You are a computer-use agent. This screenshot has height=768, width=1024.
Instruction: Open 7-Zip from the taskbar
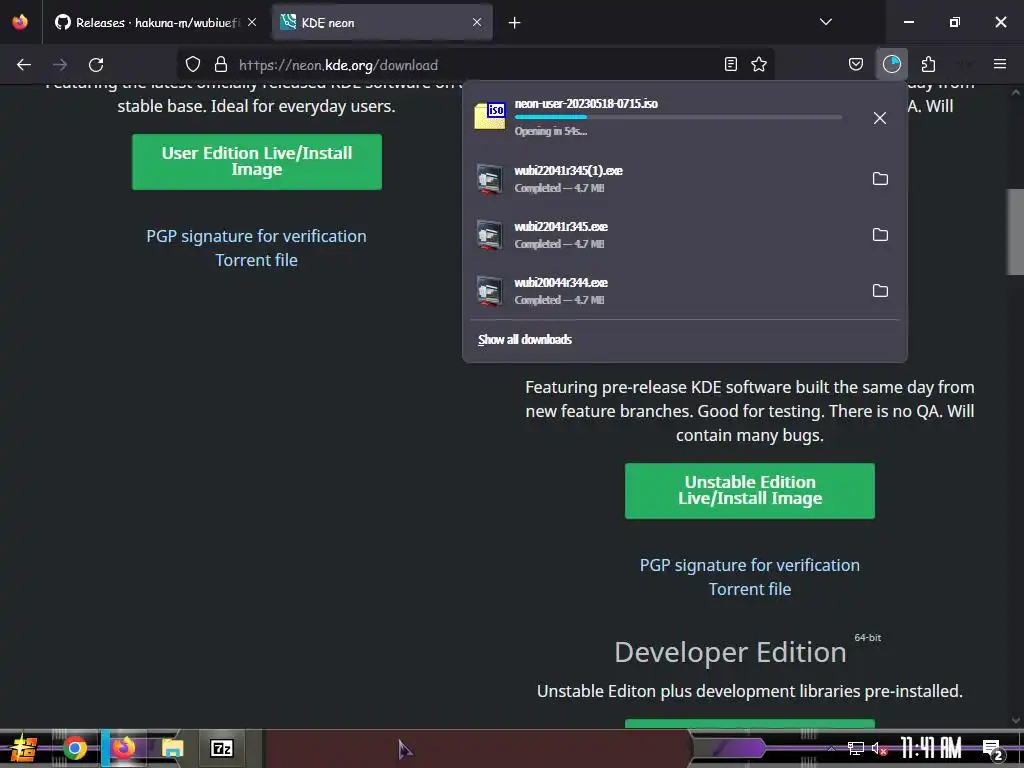(x=221, y=748)
